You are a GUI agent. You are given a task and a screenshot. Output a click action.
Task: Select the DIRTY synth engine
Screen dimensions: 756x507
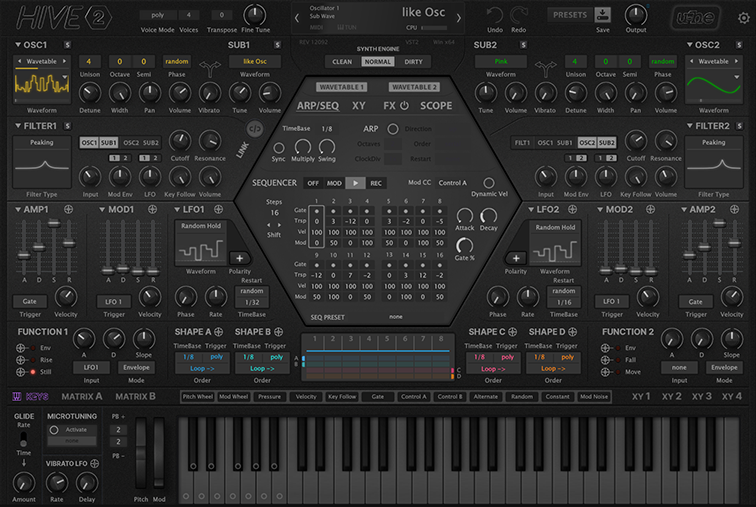(x=413, y=62)
